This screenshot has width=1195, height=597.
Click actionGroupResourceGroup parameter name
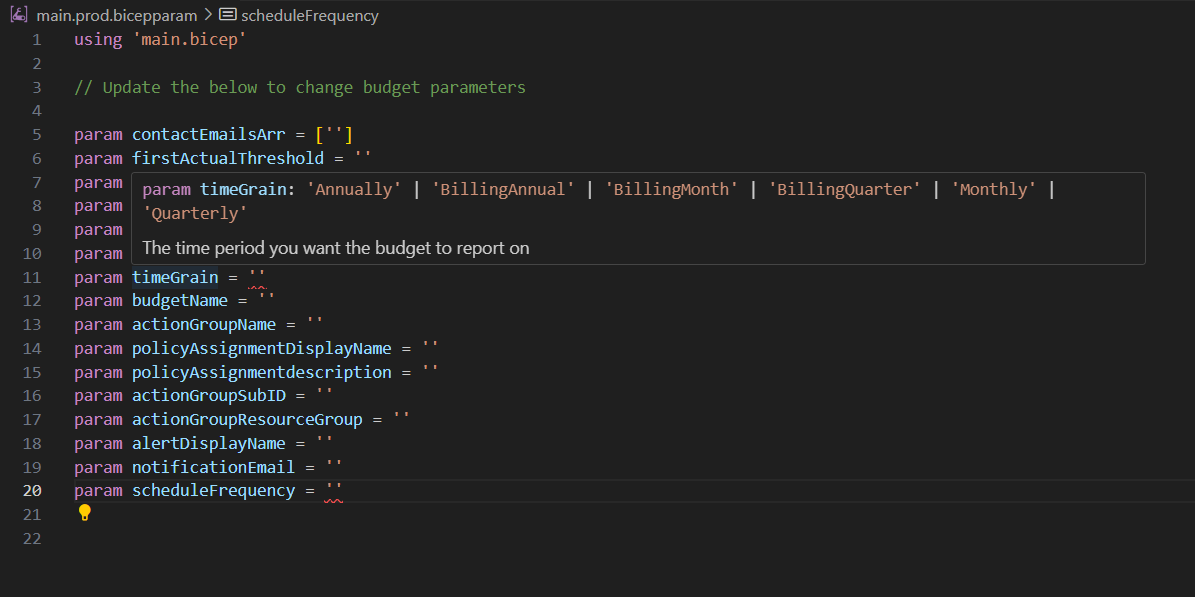(247, 419)
